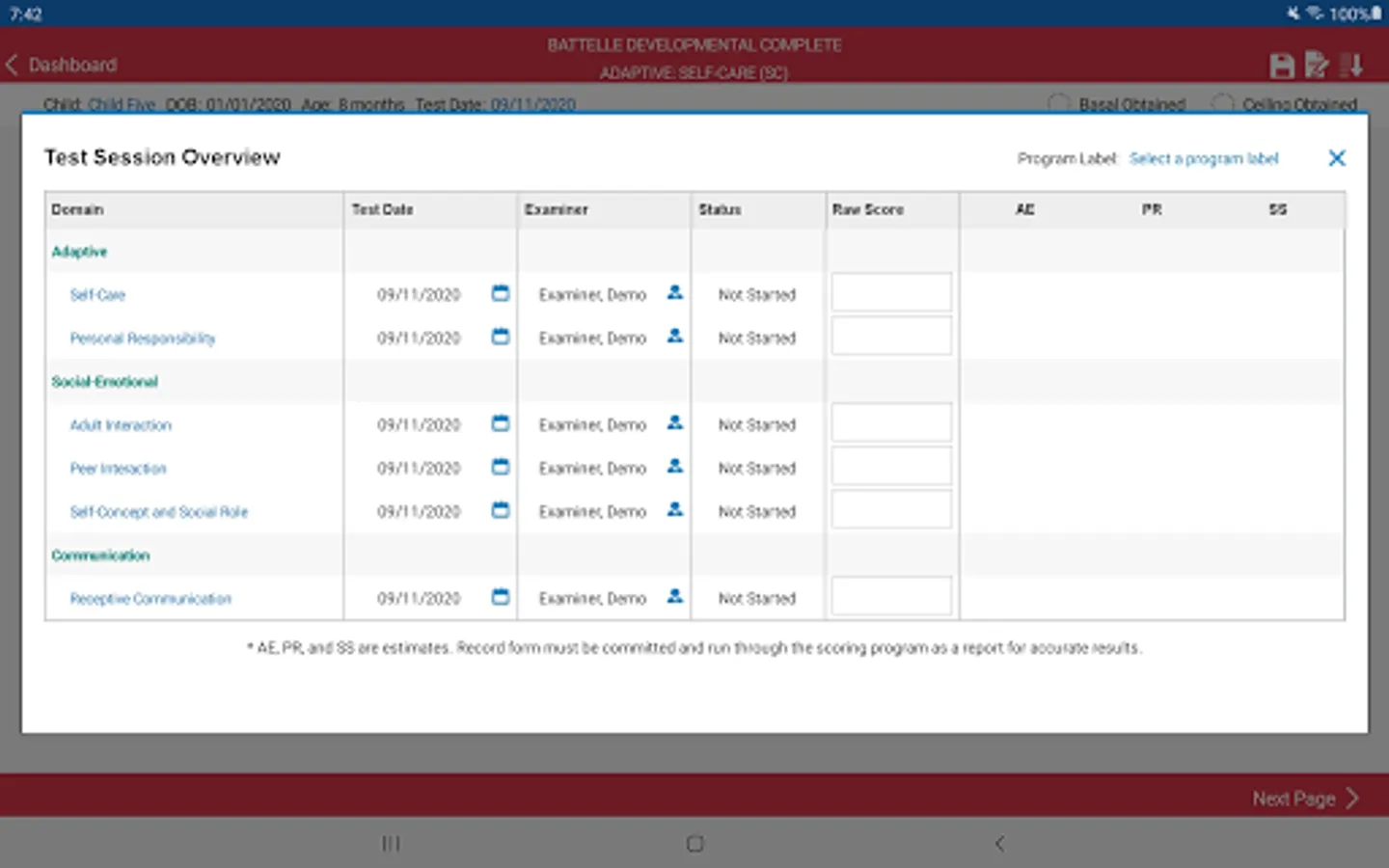This screenshot has height=868, width=1389.
Task: Change examiner icon in Receptive Communication row
Action: (675, 596)
